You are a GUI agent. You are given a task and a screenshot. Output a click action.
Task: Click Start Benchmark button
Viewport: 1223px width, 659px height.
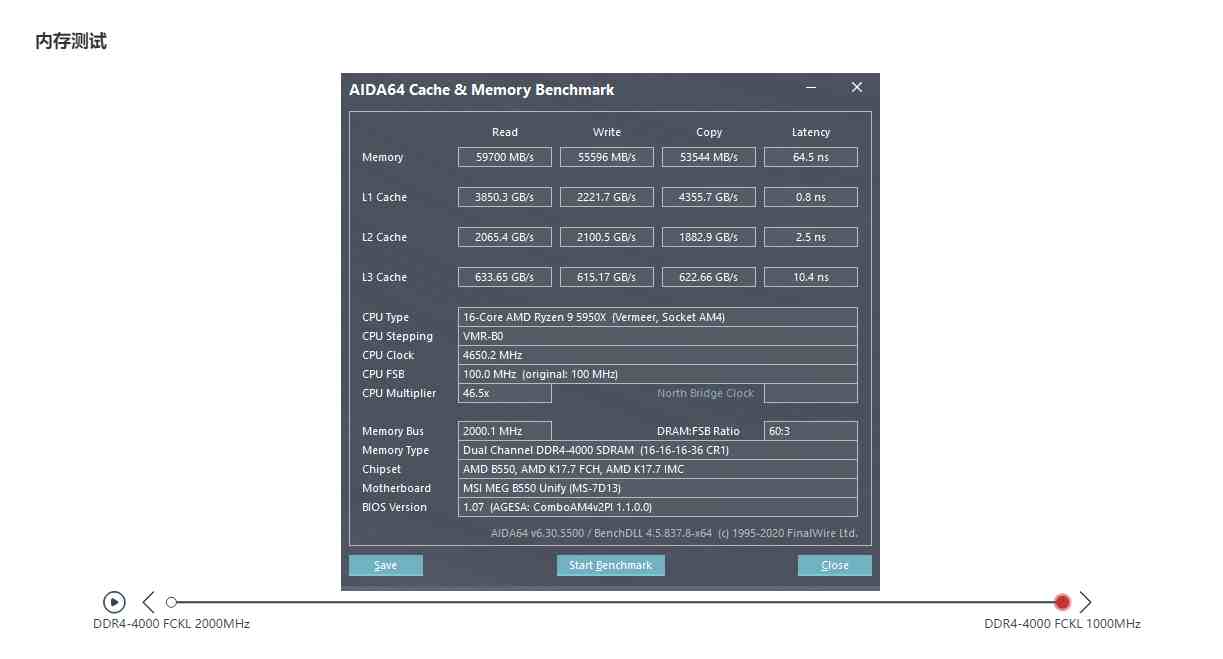[x=611, y=565]
